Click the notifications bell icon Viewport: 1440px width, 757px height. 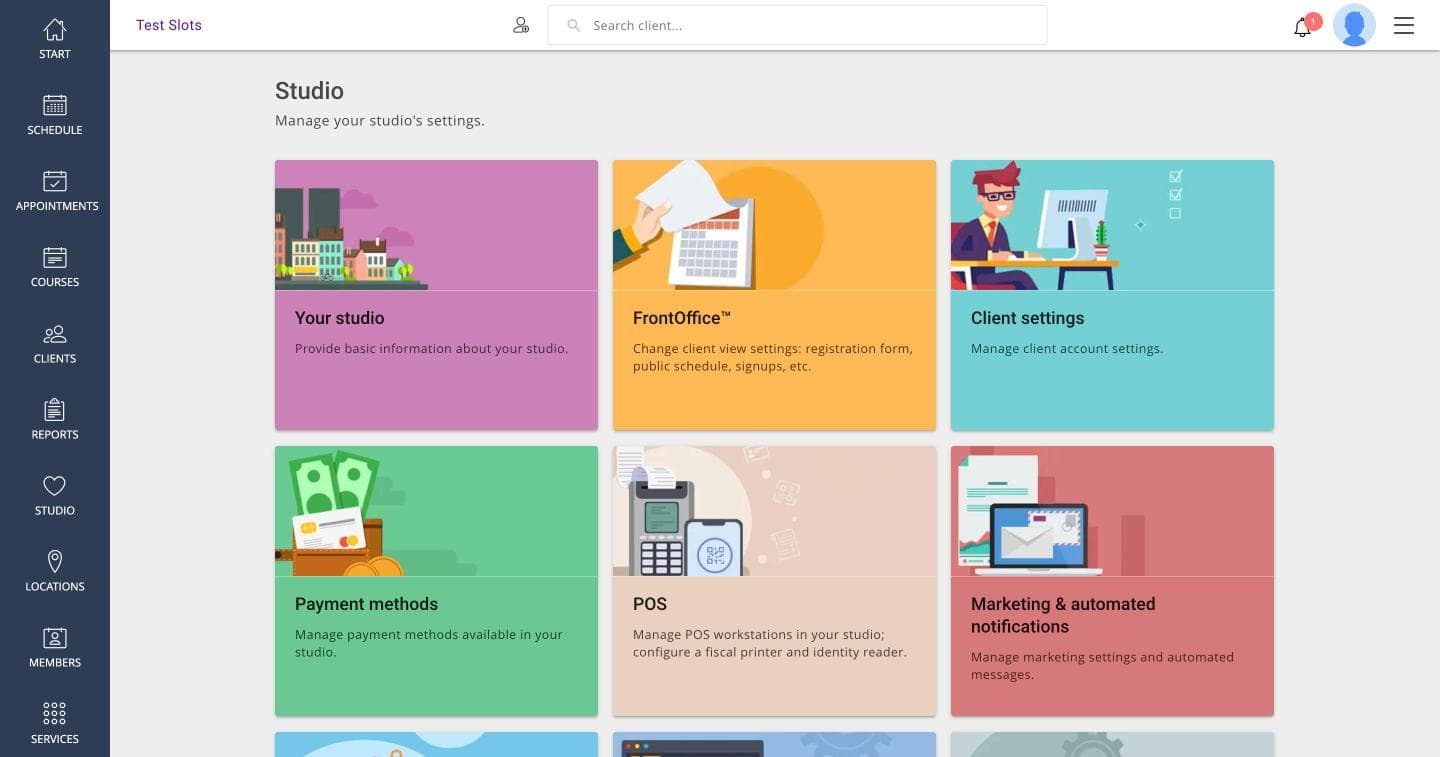1302,28
